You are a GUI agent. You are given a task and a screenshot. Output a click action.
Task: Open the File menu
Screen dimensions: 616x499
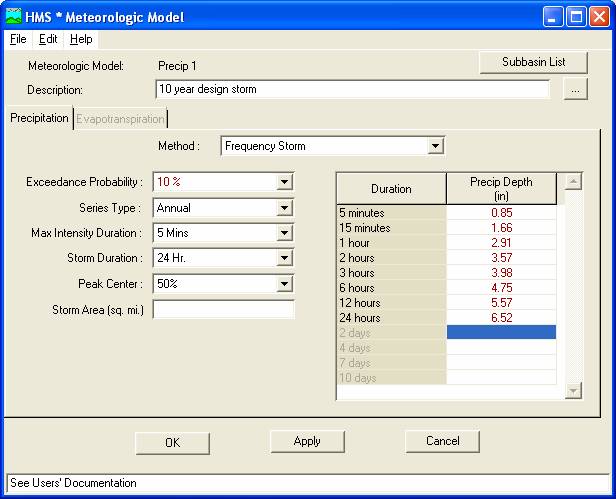[x=18, y=39]
